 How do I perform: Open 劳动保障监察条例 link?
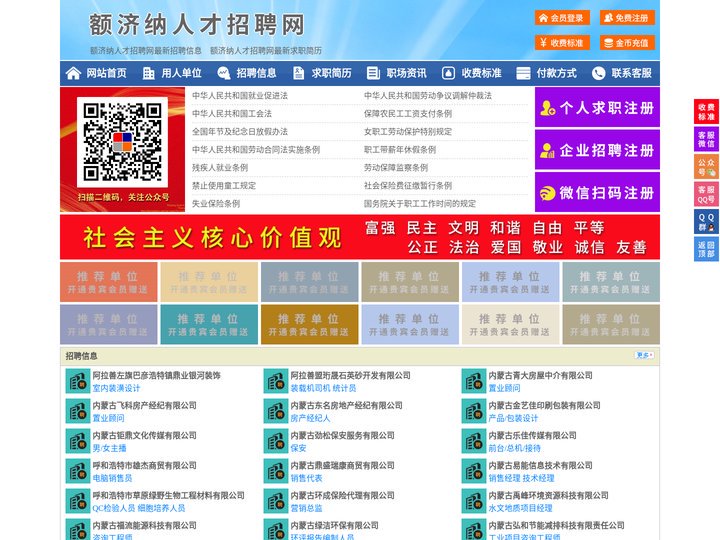[x=396, y=168]
